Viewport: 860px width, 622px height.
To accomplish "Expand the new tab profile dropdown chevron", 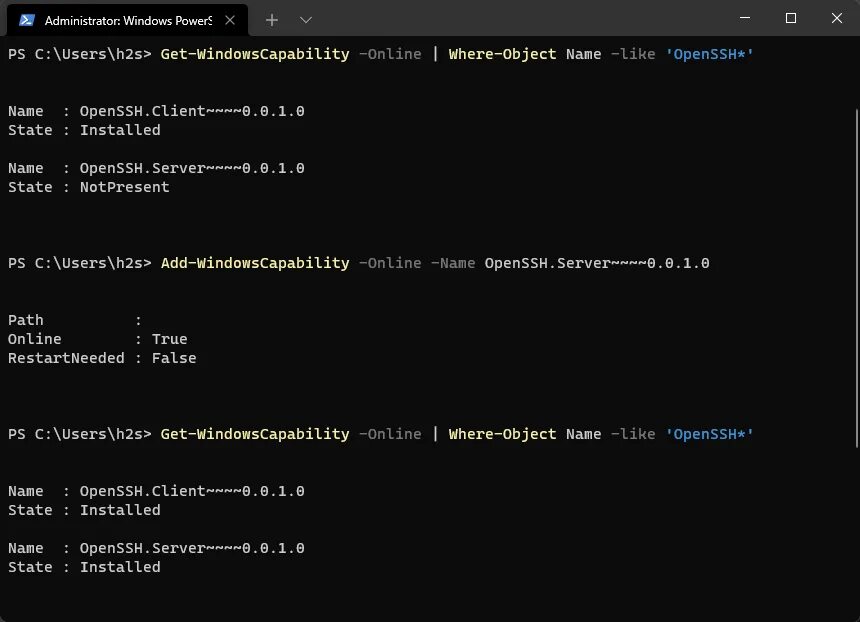I will 306,19.
